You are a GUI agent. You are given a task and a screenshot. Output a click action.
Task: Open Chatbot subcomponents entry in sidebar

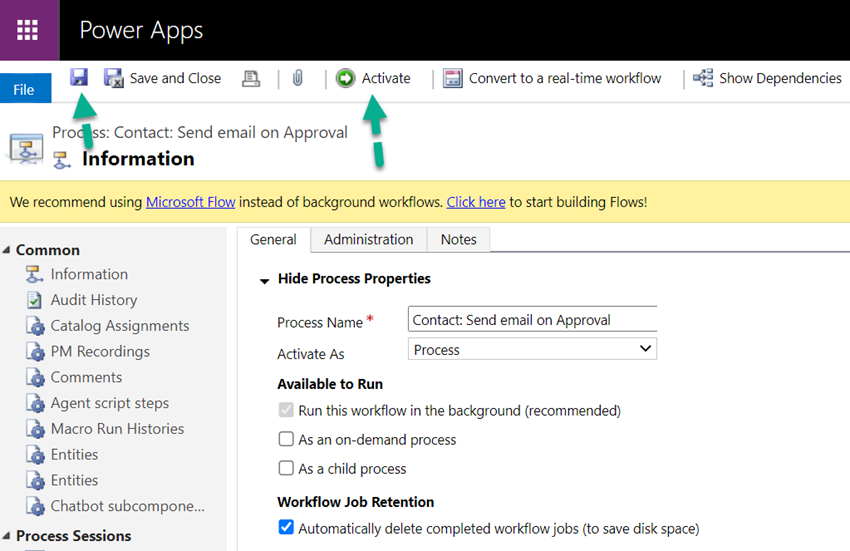click(127, 507)
